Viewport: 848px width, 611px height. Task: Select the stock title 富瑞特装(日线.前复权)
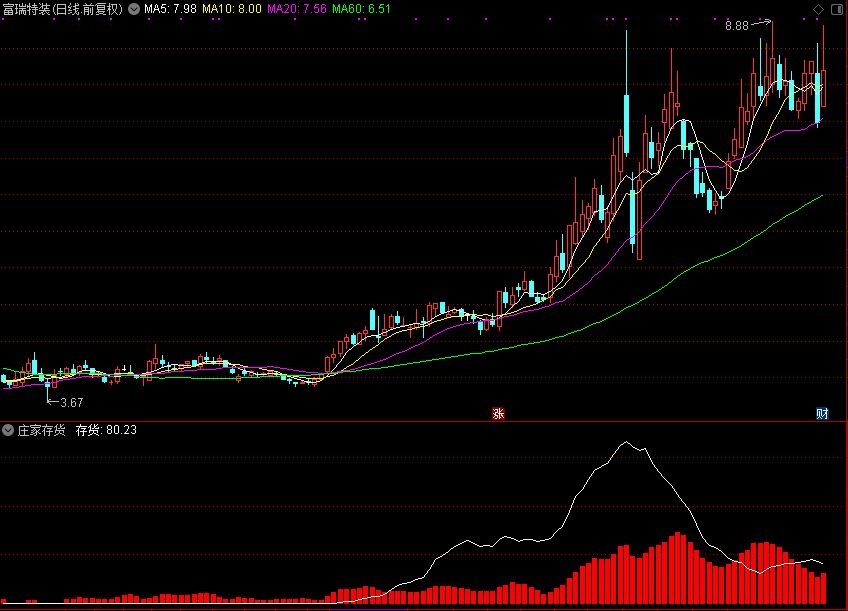(x=63, y=9)
